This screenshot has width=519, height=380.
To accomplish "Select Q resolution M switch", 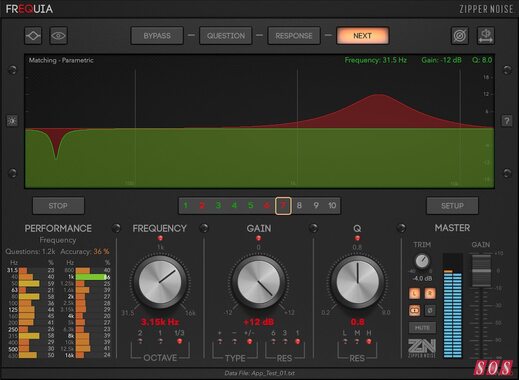I will (x=357, y=341).
